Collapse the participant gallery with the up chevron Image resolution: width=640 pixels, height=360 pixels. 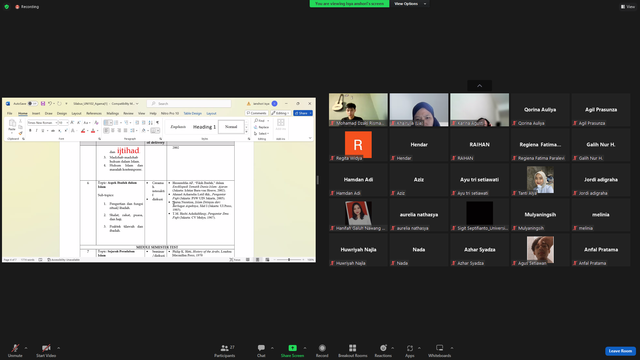click(x=480, y=86)
